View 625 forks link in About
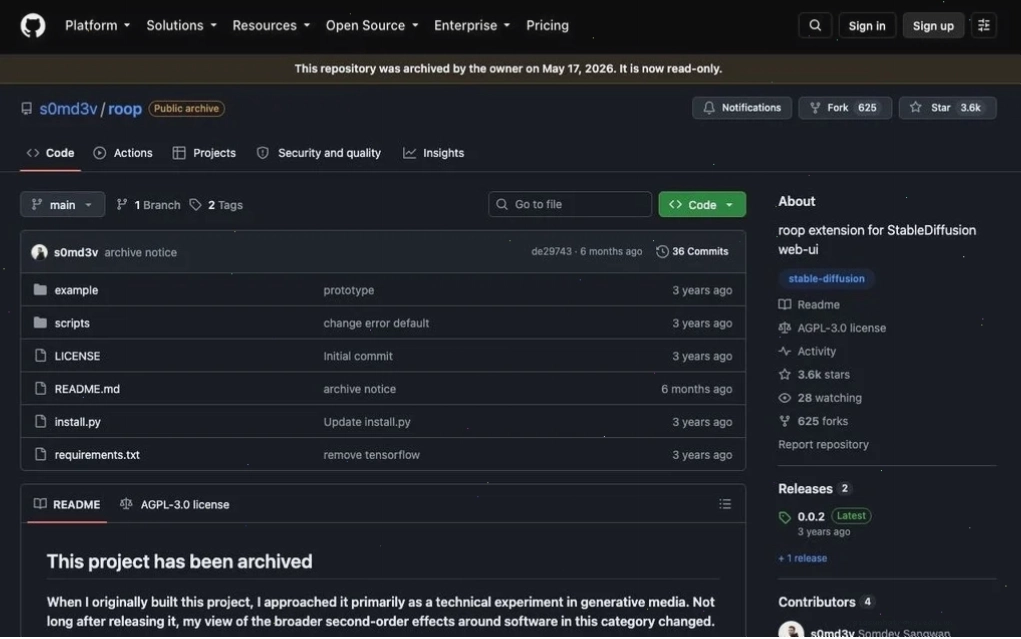1021x639 pixels. pyautogui.click(x=813, y=421)
